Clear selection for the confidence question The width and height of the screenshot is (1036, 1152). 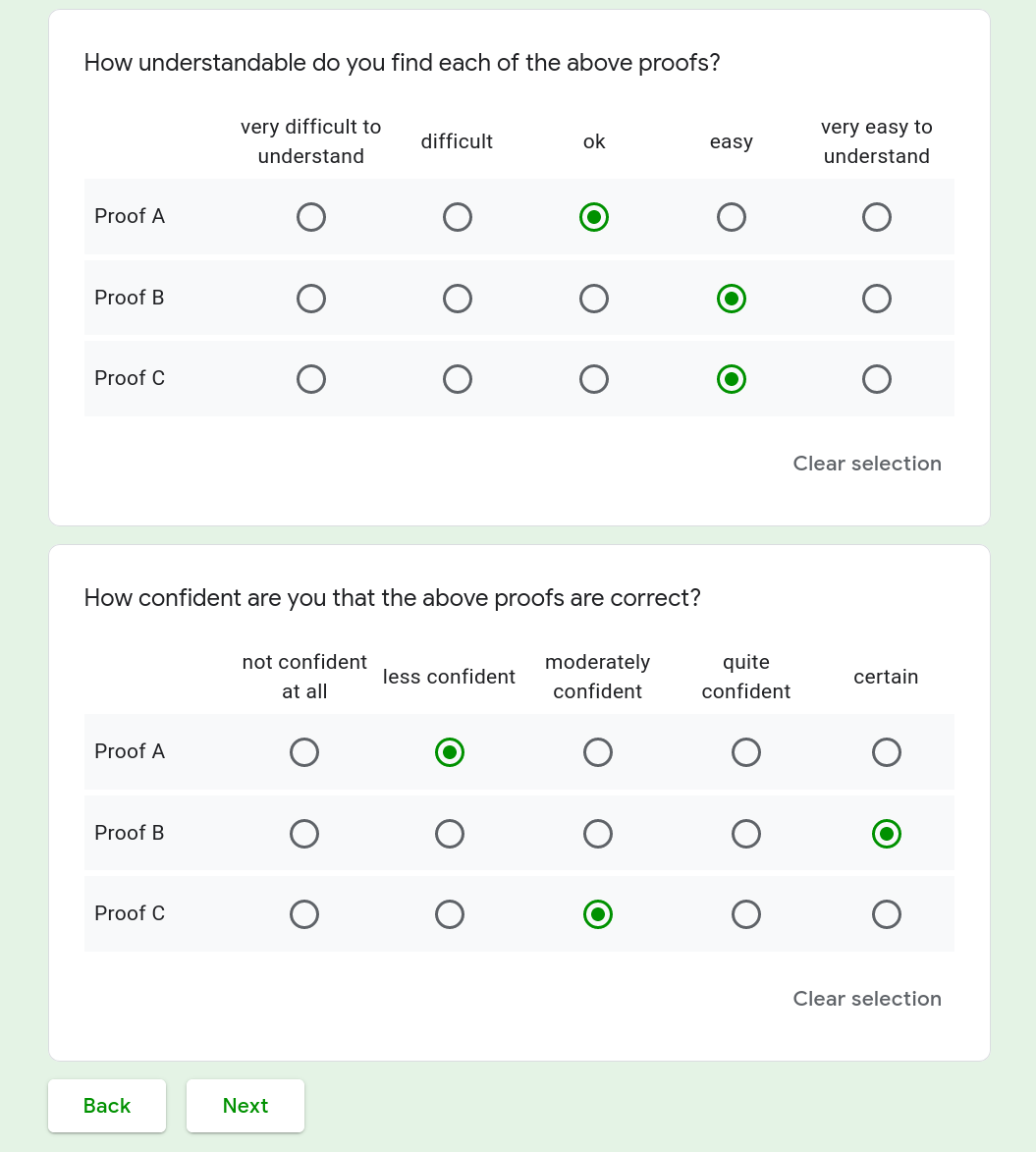click(x=867, y=999)
